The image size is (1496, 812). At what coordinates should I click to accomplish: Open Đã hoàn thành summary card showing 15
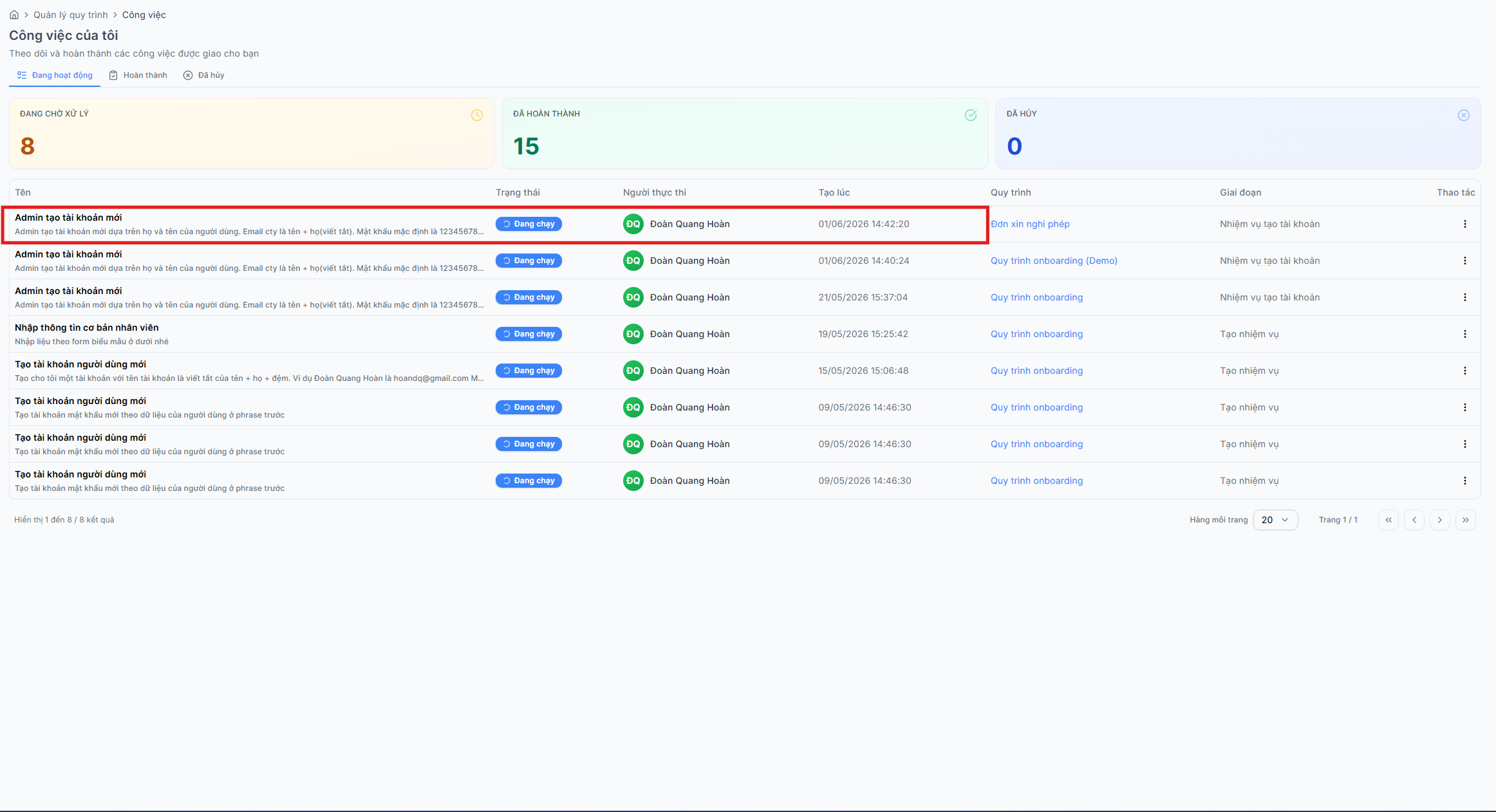pyautogui.click(x=745, y=133)
